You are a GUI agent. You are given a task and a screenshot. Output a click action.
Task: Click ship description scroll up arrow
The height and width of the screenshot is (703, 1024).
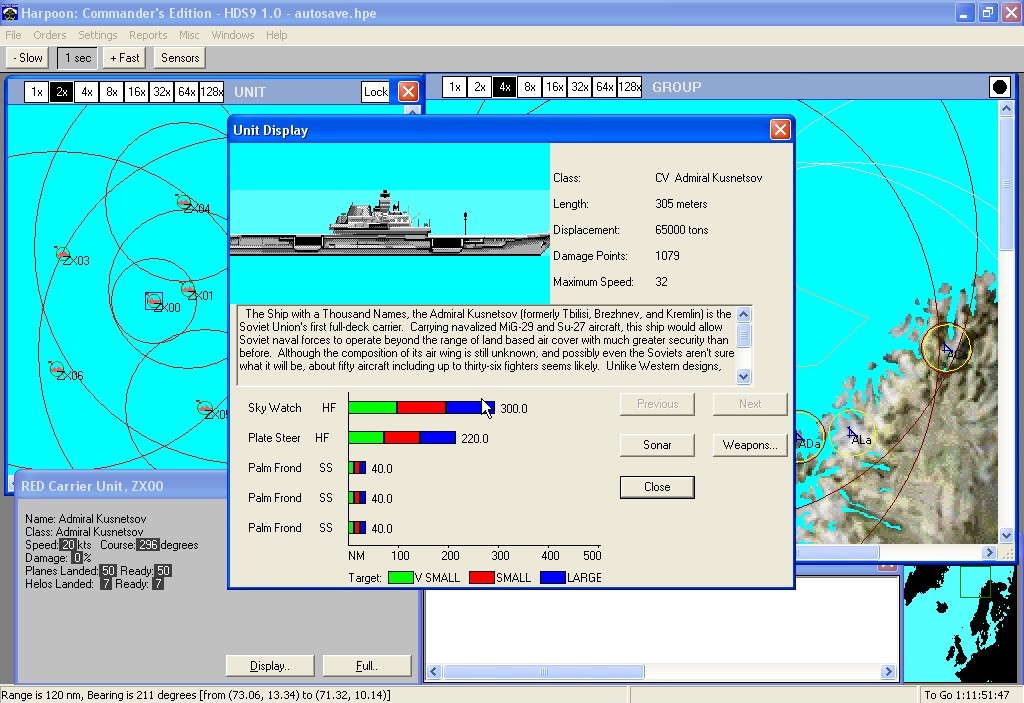coord(743,314)
